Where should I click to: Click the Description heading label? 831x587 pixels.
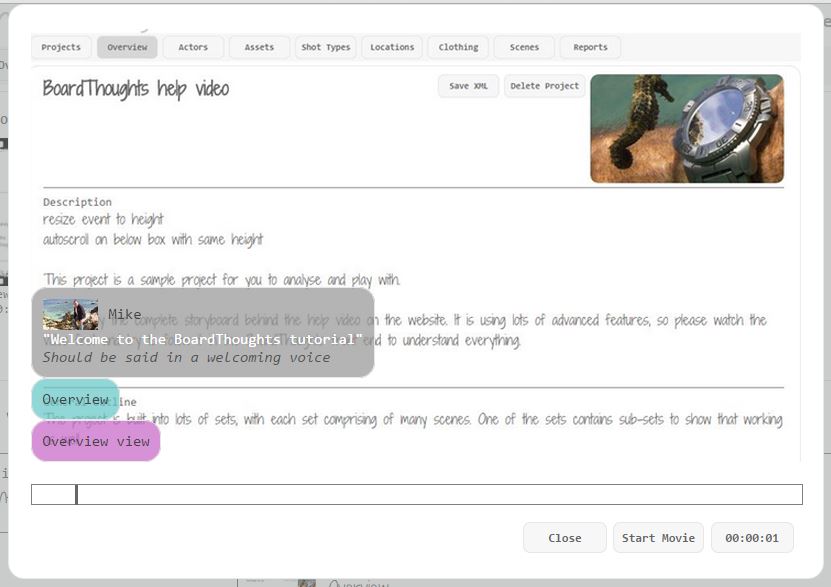click(x=77, y=202)
